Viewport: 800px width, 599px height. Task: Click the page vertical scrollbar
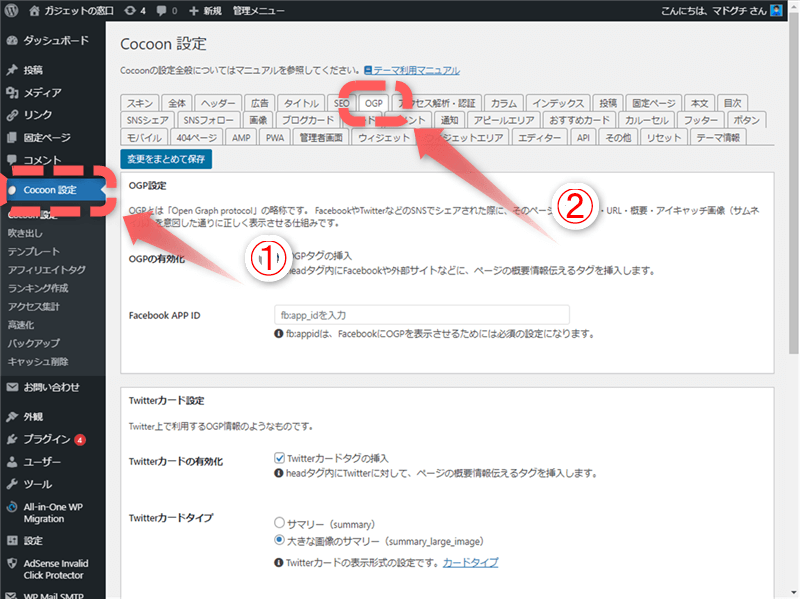(793, 184)
